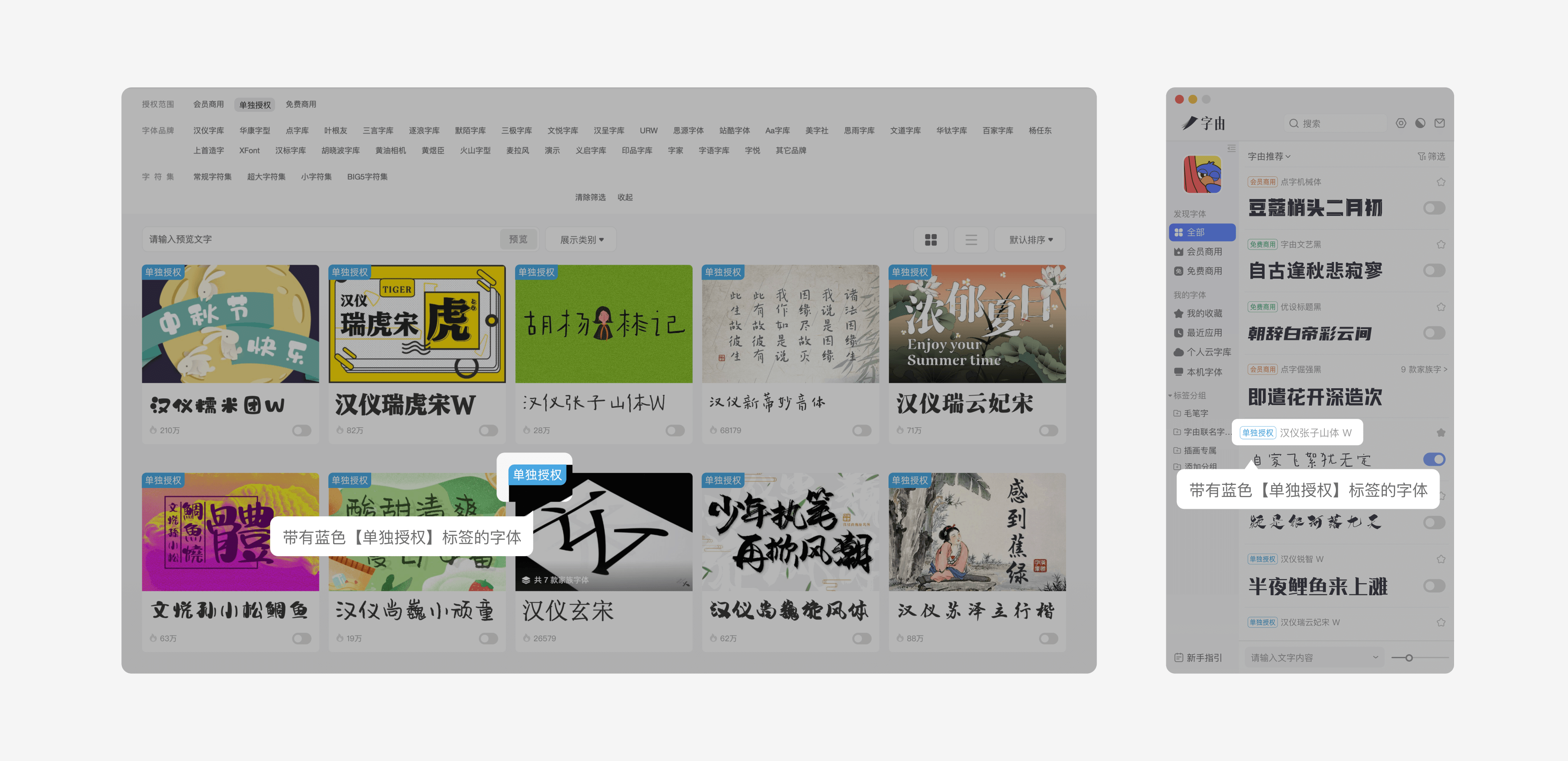The width and height of the screenshot is (1568, 761).
Task: Click 添加分组 in the sidebar
Action: click(x=1195, y=466)
